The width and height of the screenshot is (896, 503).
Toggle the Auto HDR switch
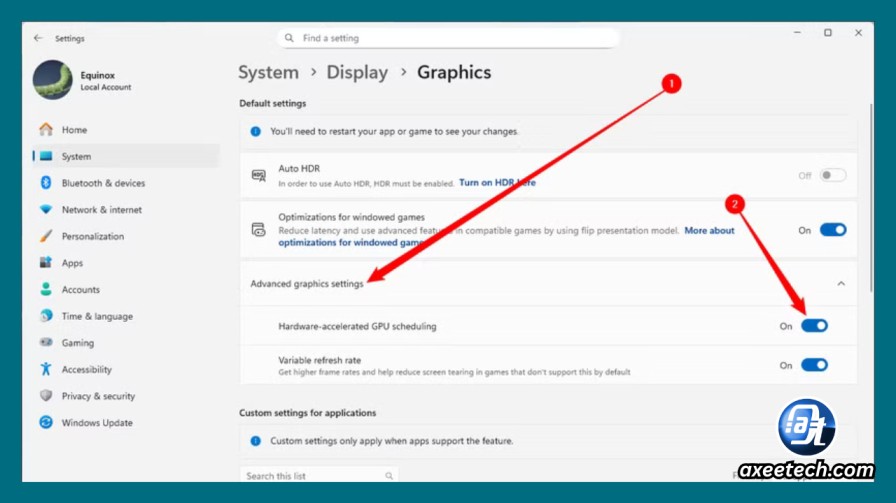(833, 175)
